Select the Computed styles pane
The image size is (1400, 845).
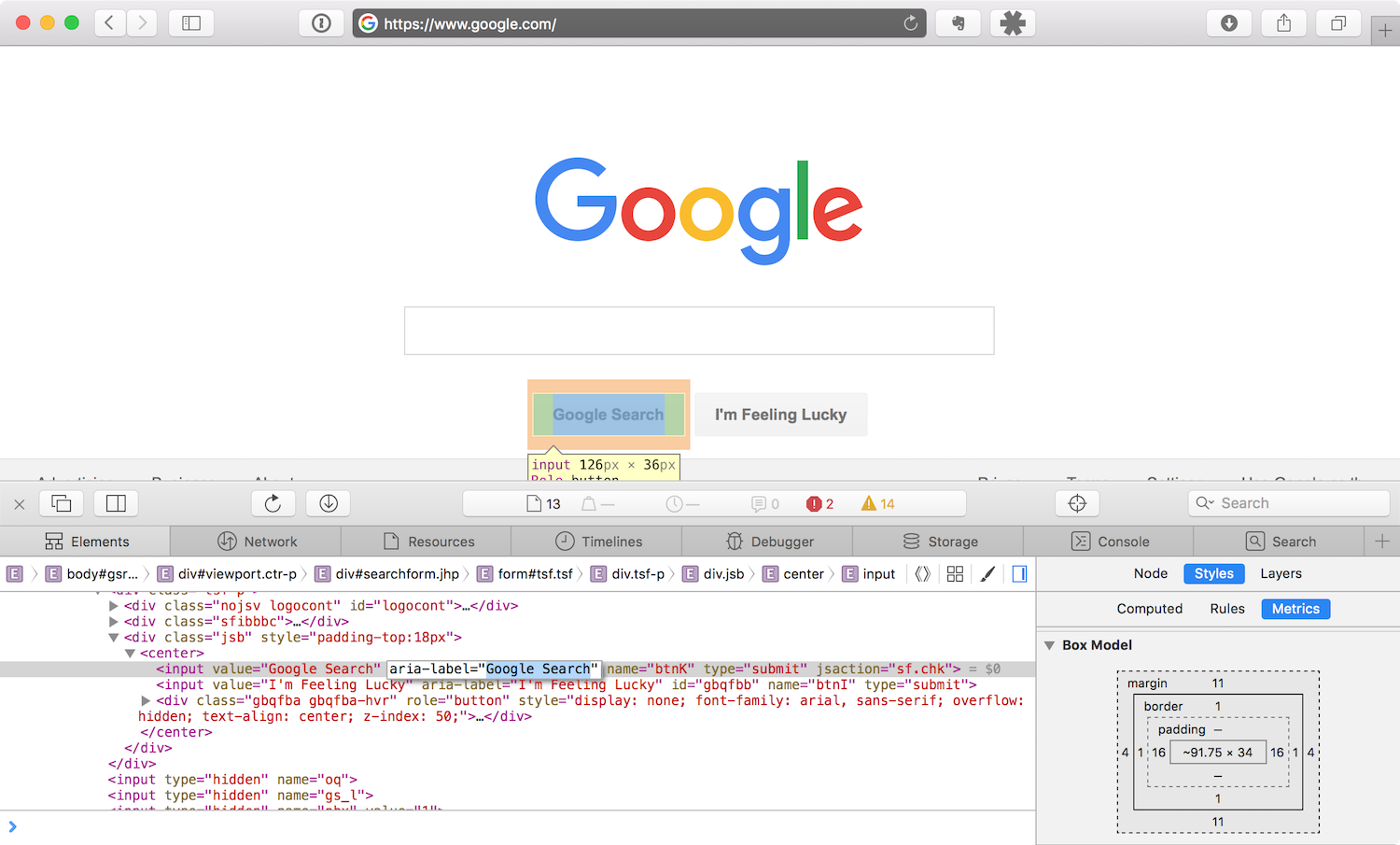pyautogui.click(x=1150, y=609)
